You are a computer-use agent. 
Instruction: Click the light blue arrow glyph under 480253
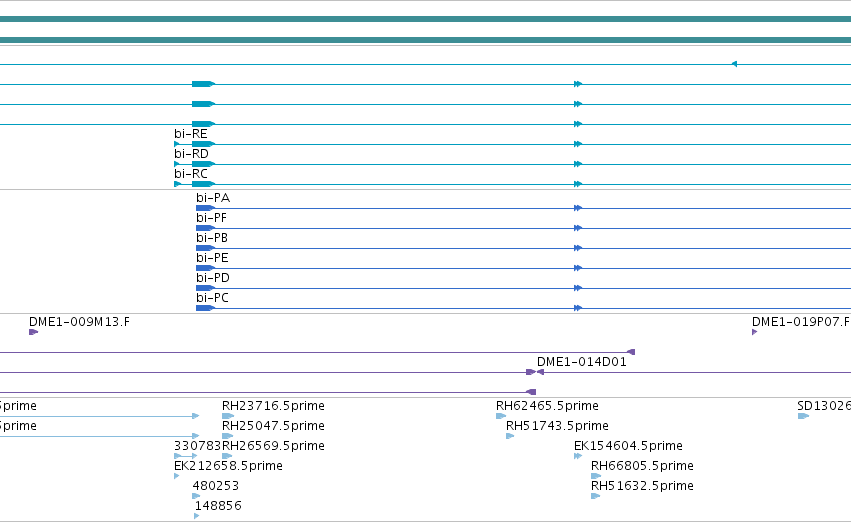point(196,496)
